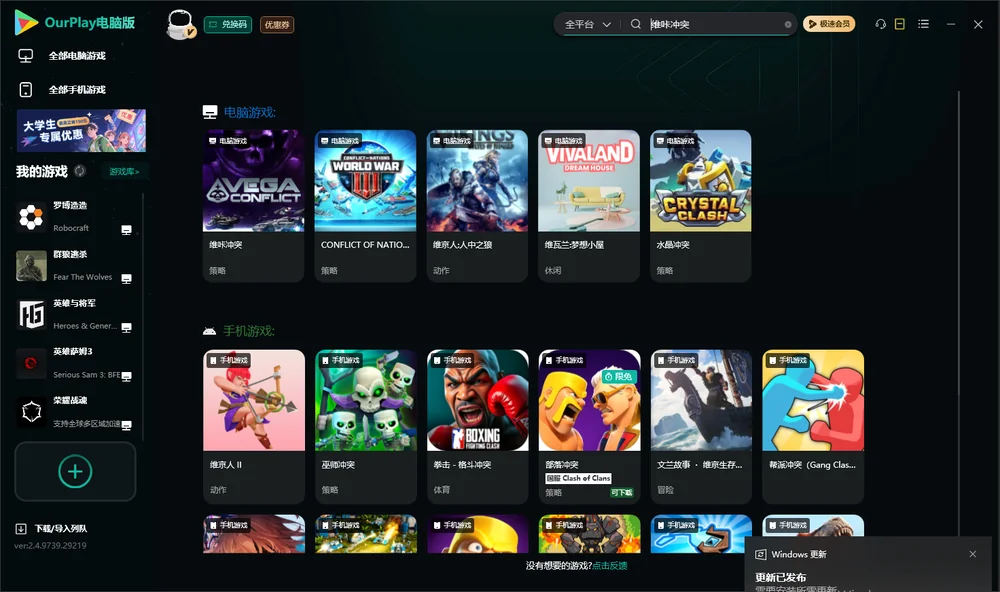Click the 限免 badge on 部落冲突

(x=618, y=376)
